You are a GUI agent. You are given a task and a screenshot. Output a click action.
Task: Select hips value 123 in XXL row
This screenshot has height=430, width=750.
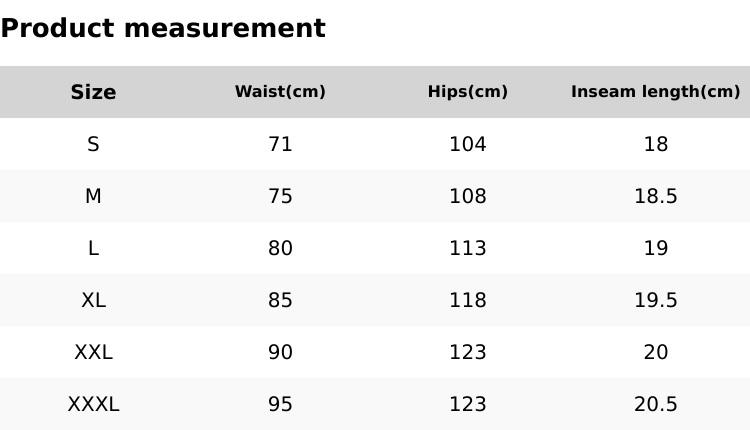467,352
